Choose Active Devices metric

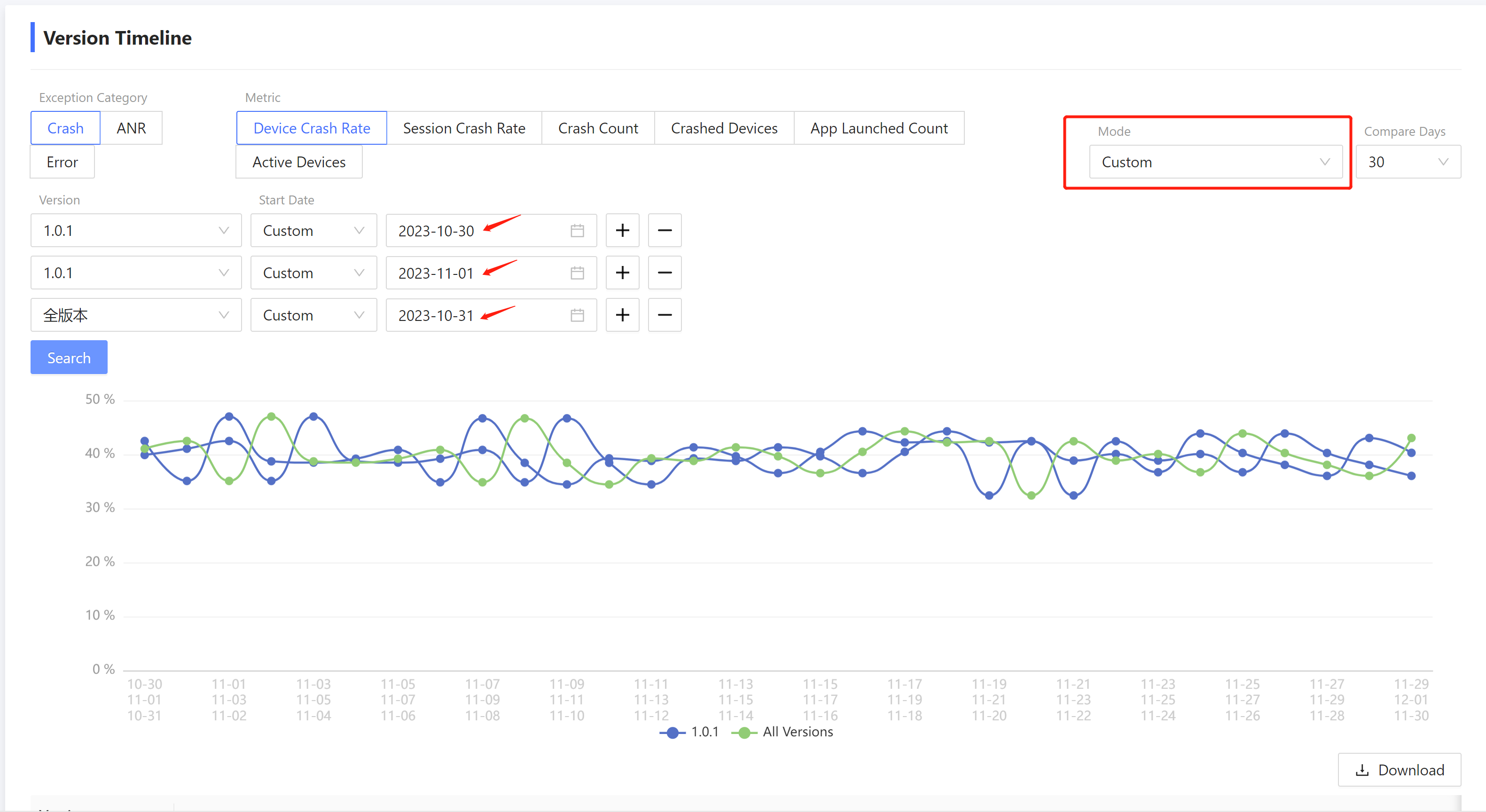pyautogui.click(x=299, y=162)
